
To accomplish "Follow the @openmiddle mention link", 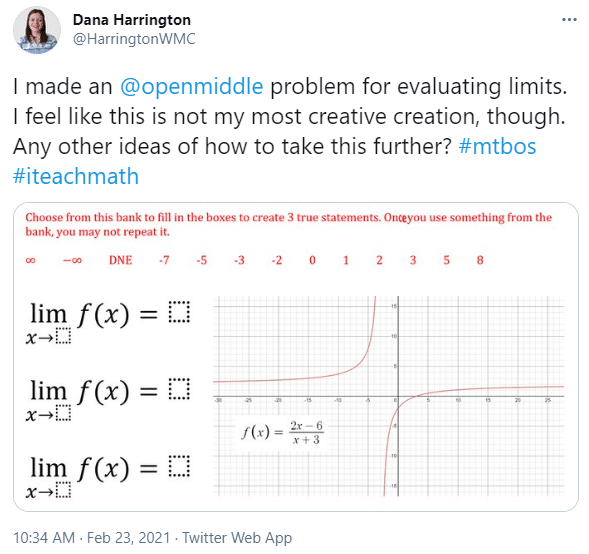I will [192, 86].
